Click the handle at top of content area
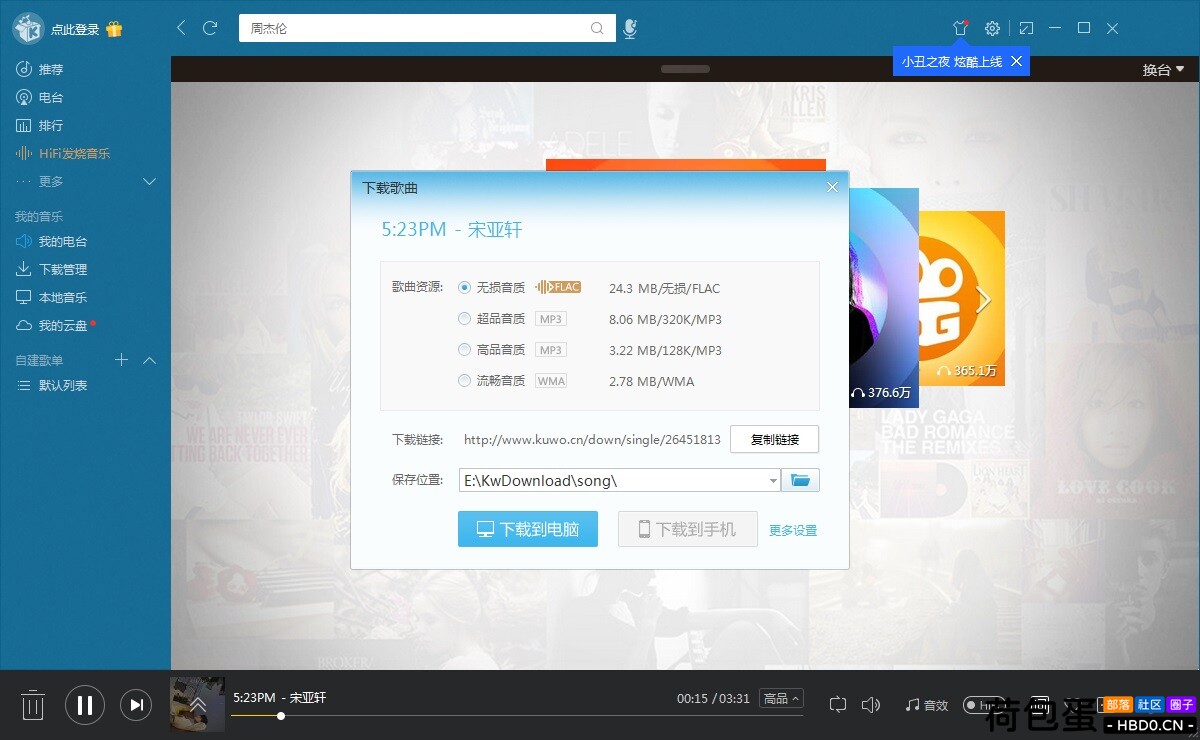The width and height of the screenshot is (1200, 740). click(685, 69)
